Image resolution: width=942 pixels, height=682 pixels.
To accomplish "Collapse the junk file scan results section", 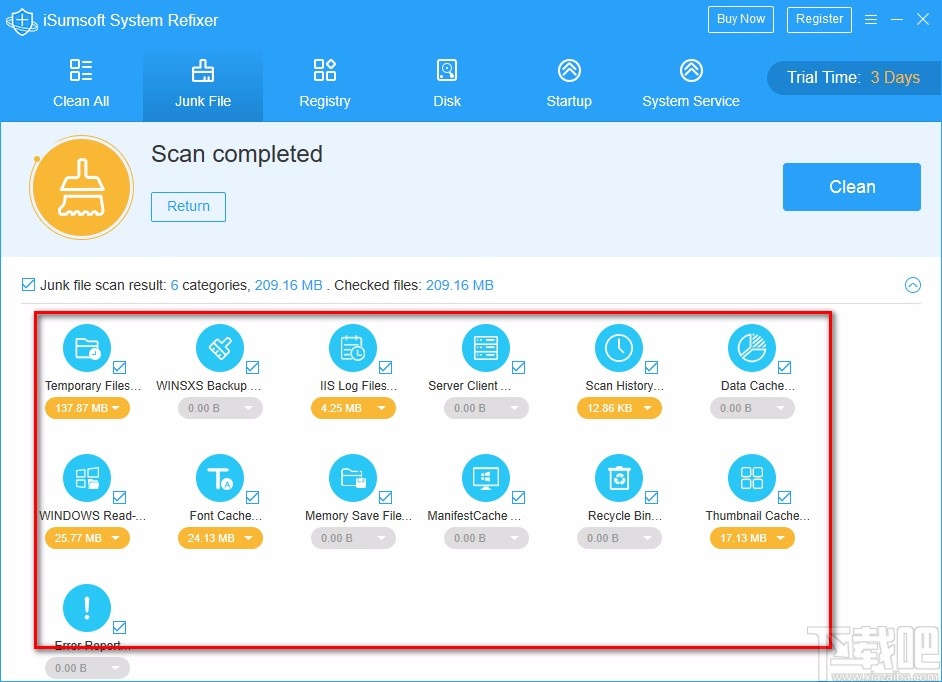I will coord(913,285).
